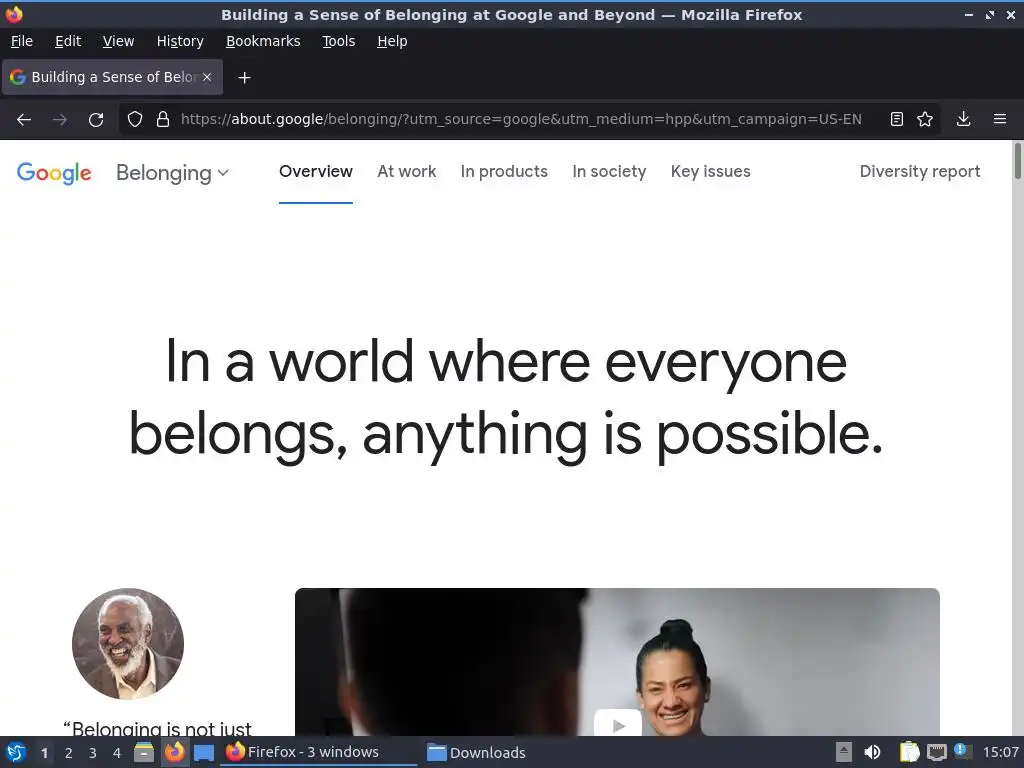Viewport: 1024px width, 768px height.
Task: Go to the In products section
Action: coord(504,172)
